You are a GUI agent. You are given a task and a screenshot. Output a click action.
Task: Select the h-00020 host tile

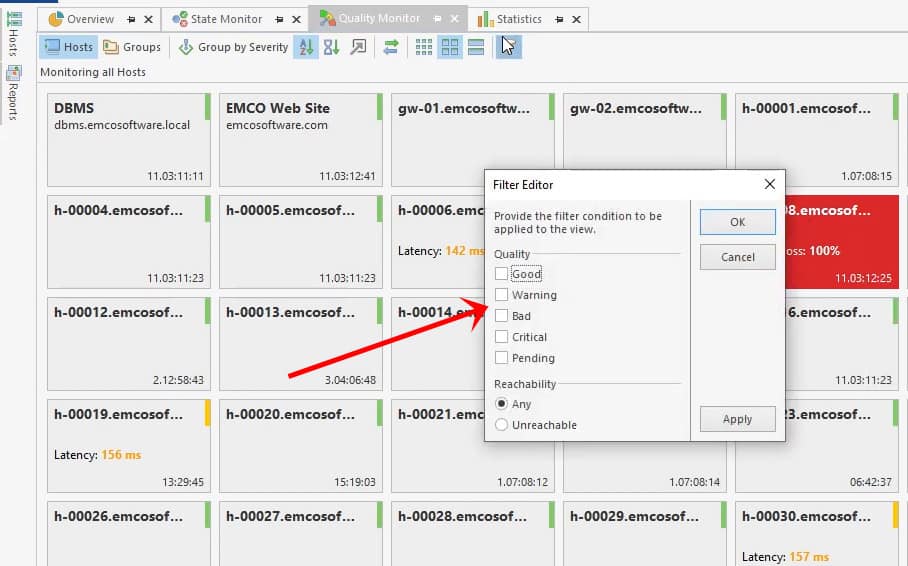coord(301,446)
